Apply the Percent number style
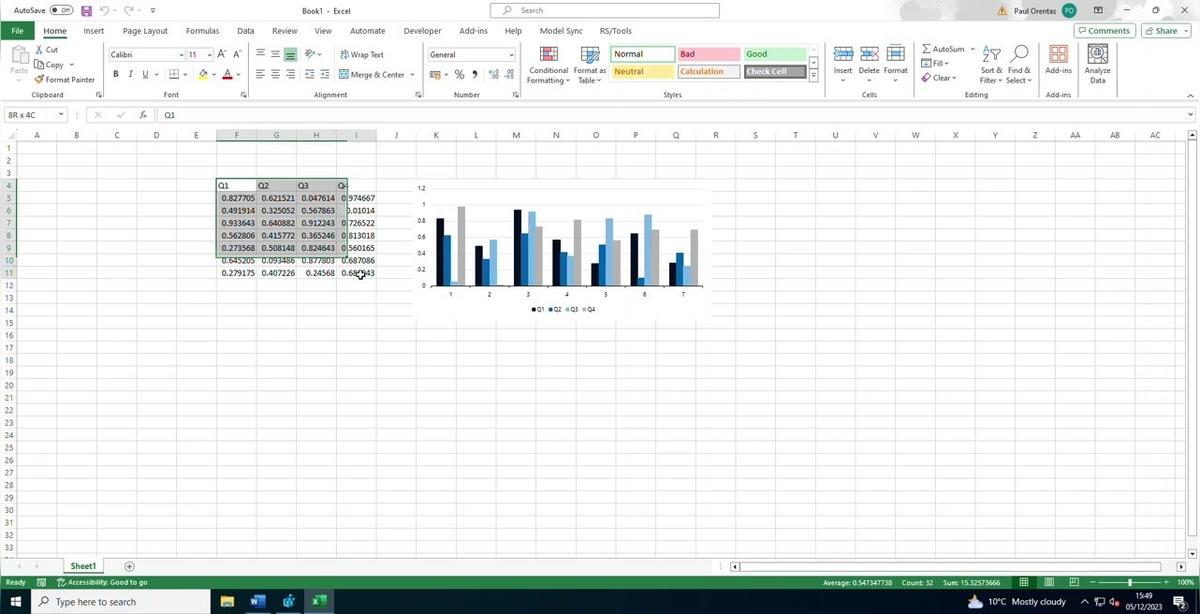The image size is (1200, 614). pos(459,73)
